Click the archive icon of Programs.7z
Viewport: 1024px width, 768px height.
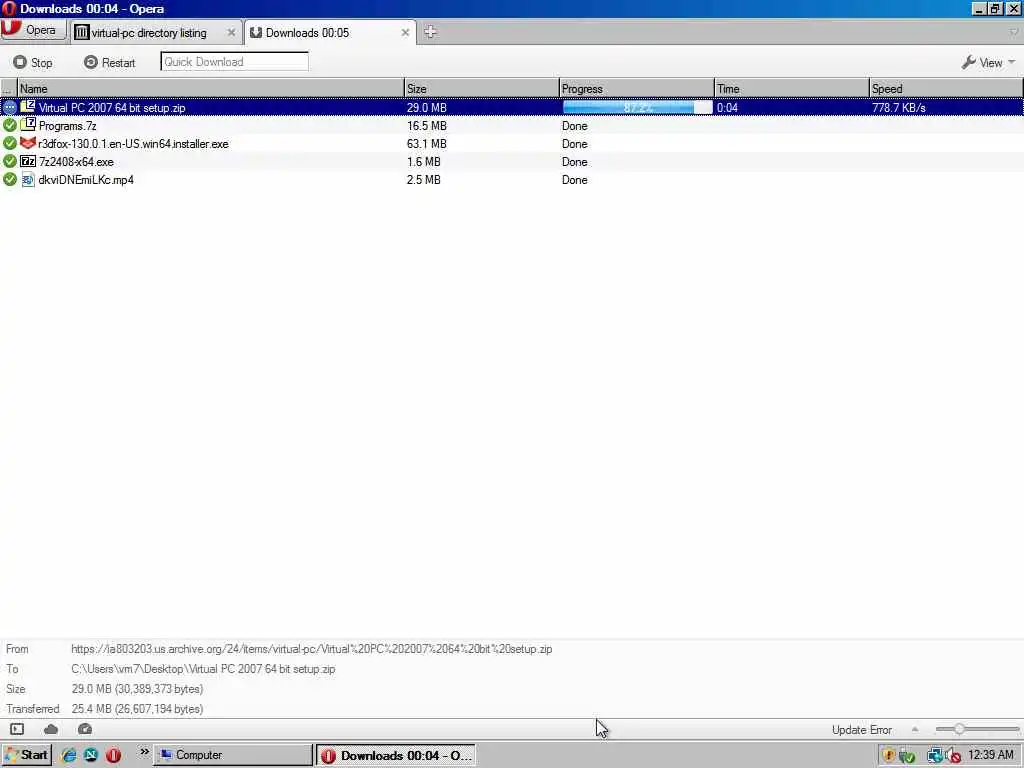pyautogui.click(x=27, y=124)
